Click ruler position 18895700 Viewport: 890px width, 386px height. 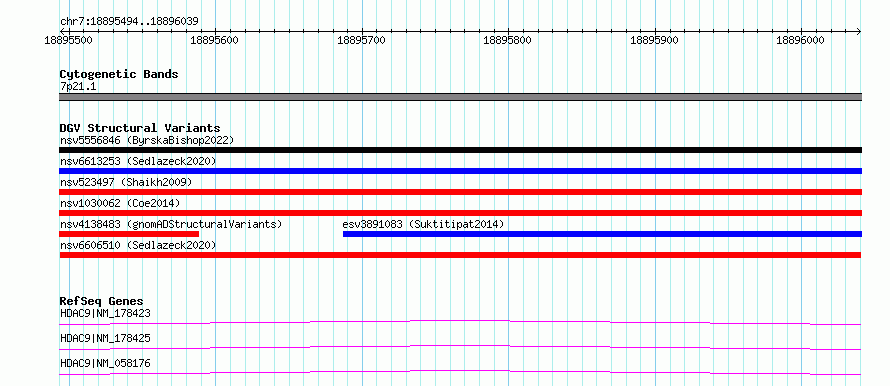point(362,40)
